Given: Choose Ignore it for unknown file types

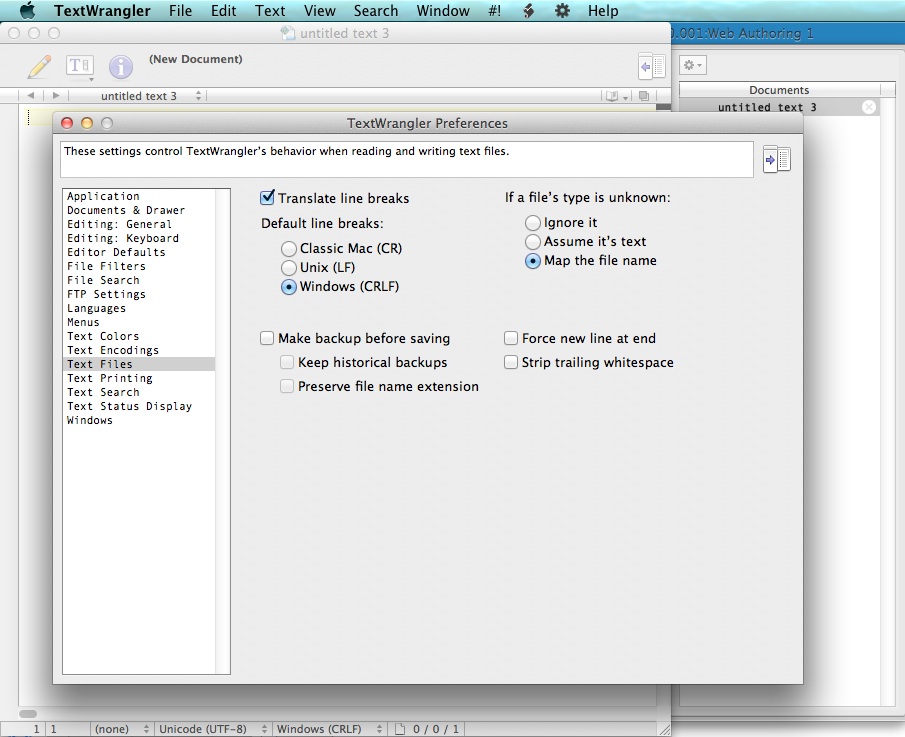Looking at the screenshot, I should pos(533,223).
